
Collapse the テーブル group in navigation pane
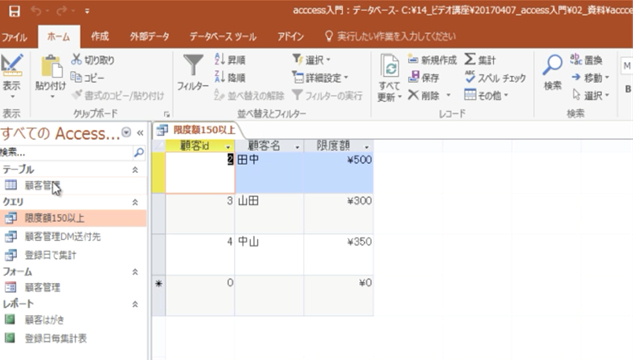tap(135, 170)
